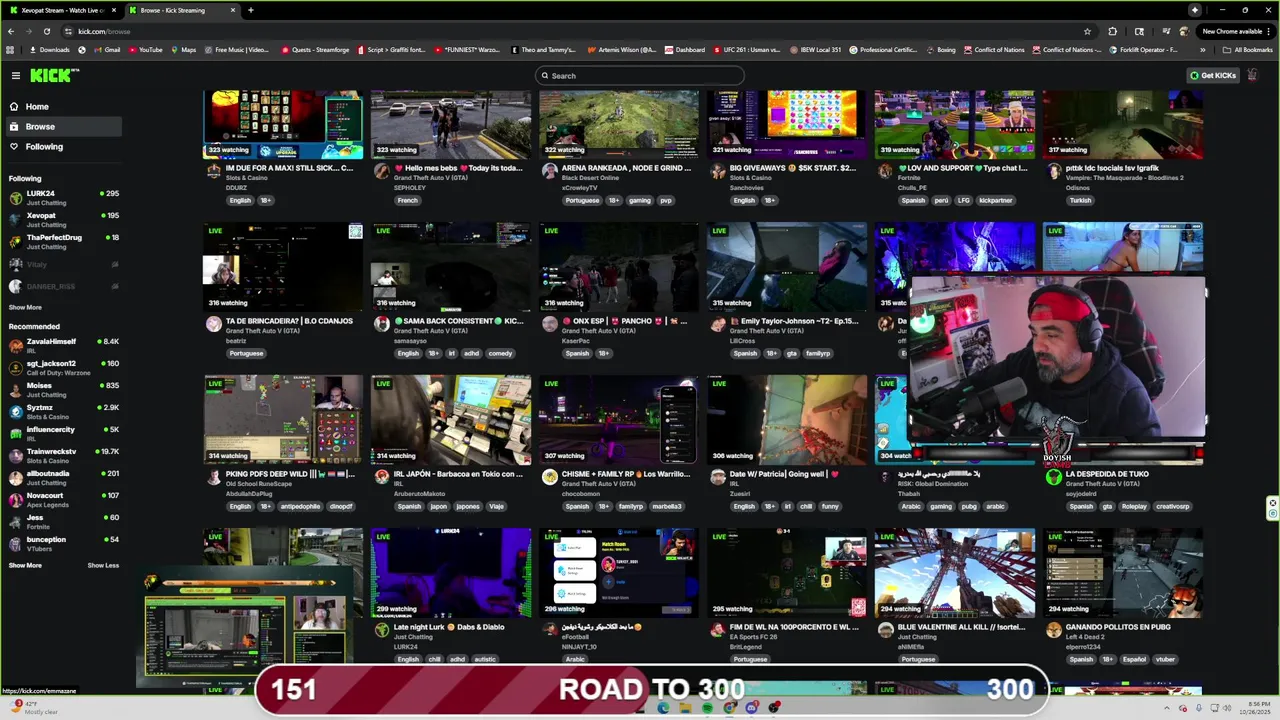Image resolution: width=1280 pixels, height=720 pixels.
Task: Open Xevopat's avatar in Following list
Action: pos(15,219)
